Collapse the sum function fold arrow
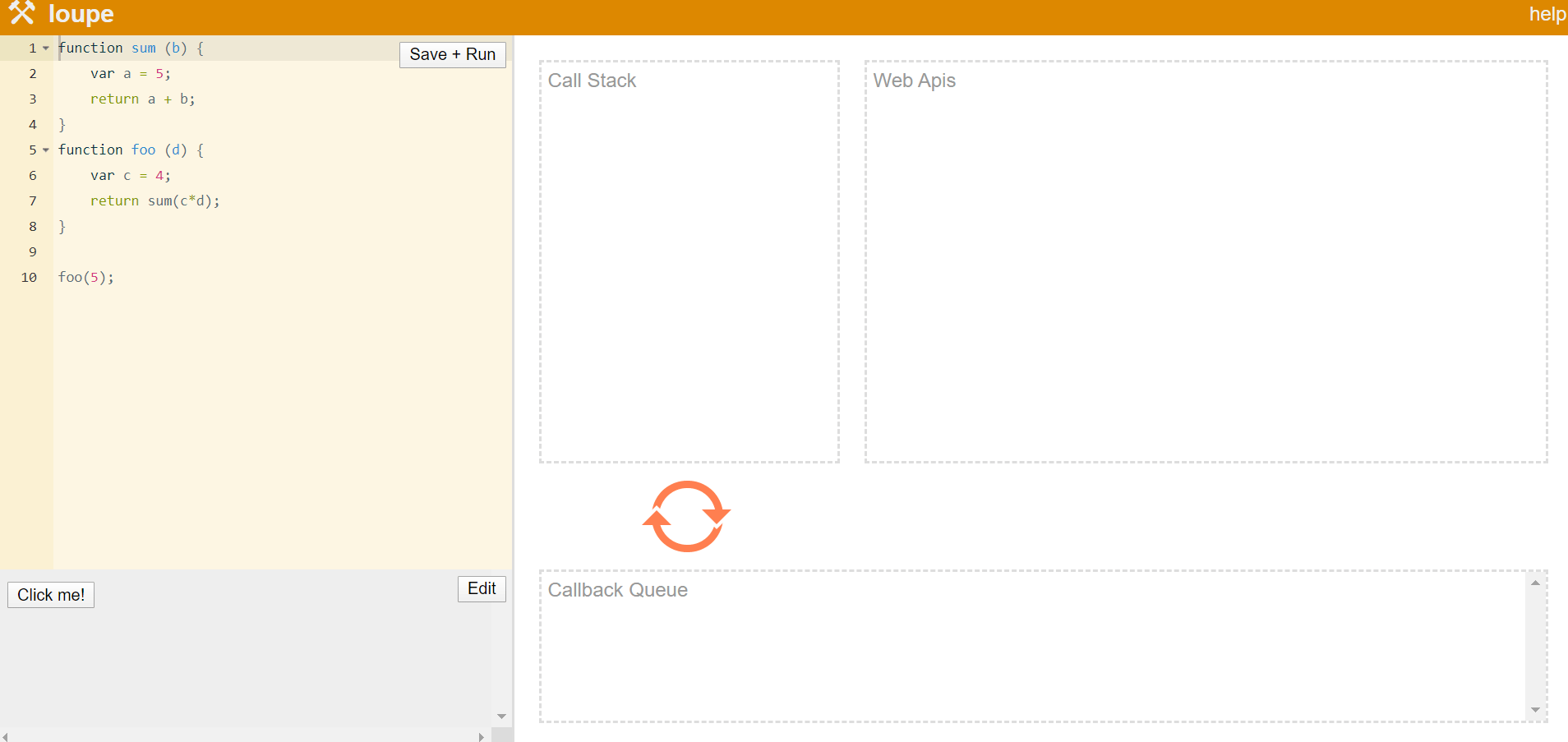Image resolution: width=1568 pixels, height=742 pixels. point(46,48)
